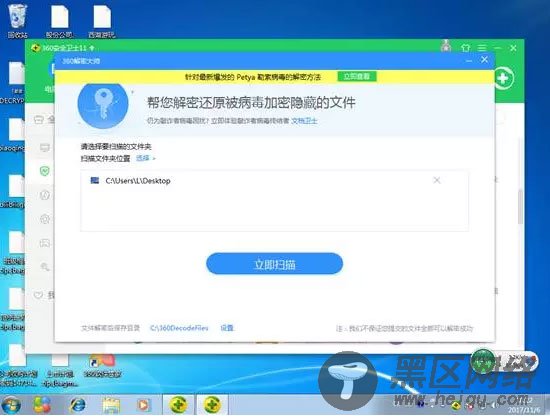Screen dimensions: 550x416
Task: Open the media player taskbar icon
Action: [143, 405]
